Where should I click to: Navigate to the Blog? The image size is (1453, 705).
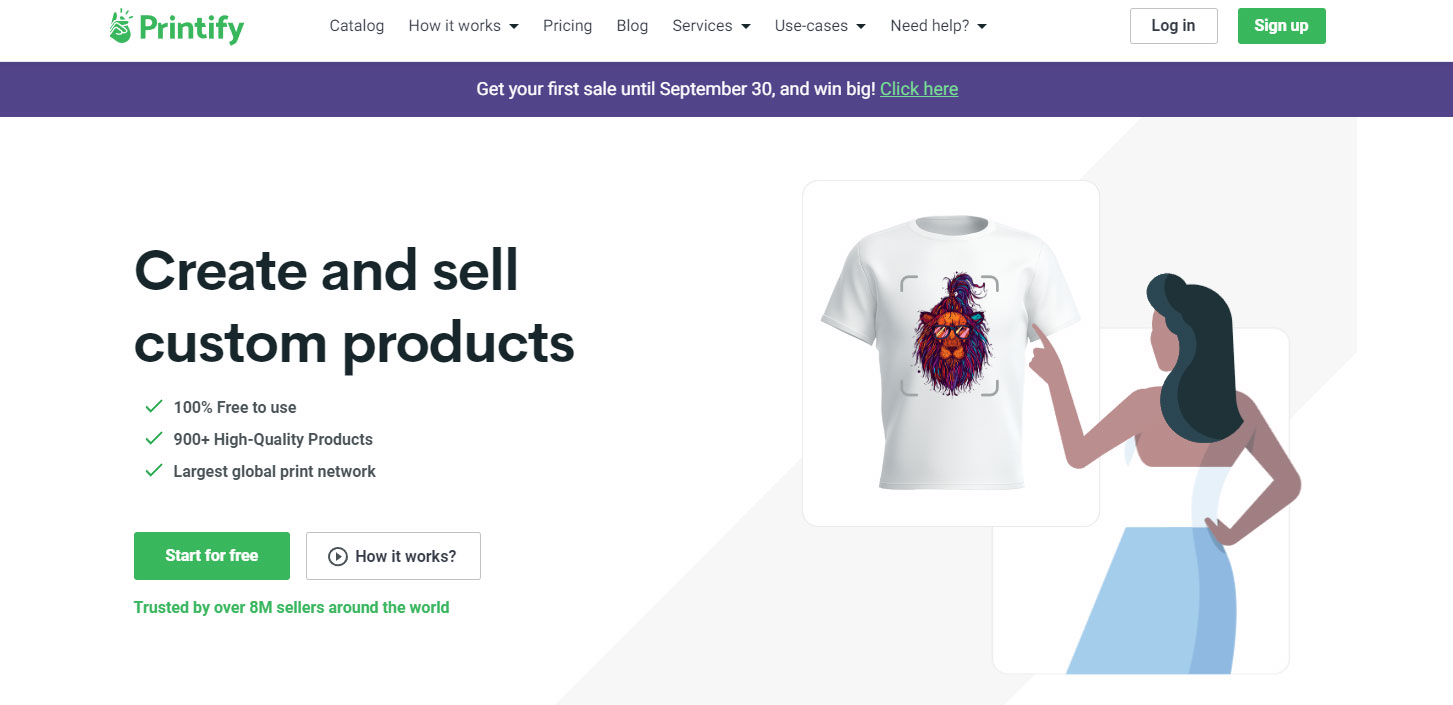coord(632,26)
